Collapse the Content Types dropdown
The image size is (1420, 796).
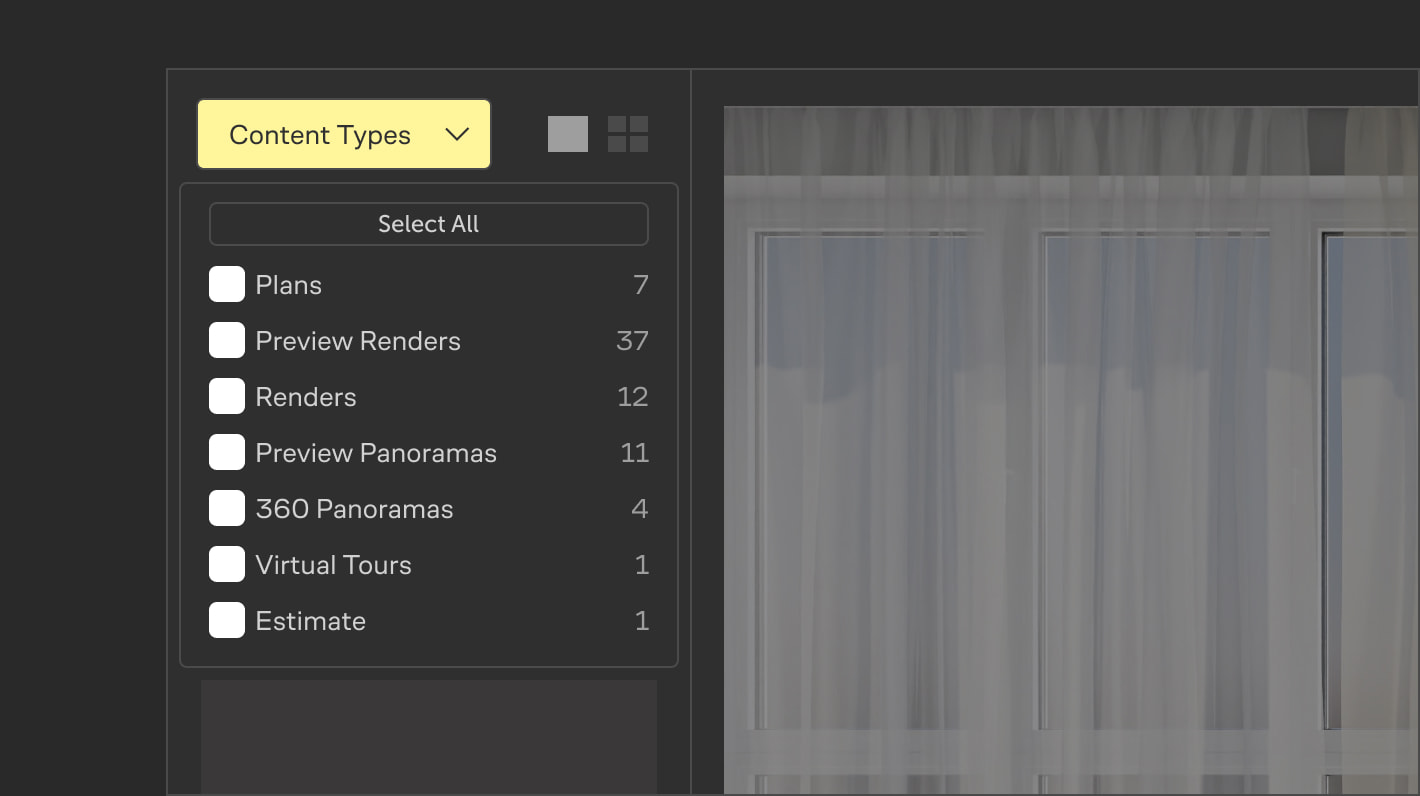coord(343,133)
